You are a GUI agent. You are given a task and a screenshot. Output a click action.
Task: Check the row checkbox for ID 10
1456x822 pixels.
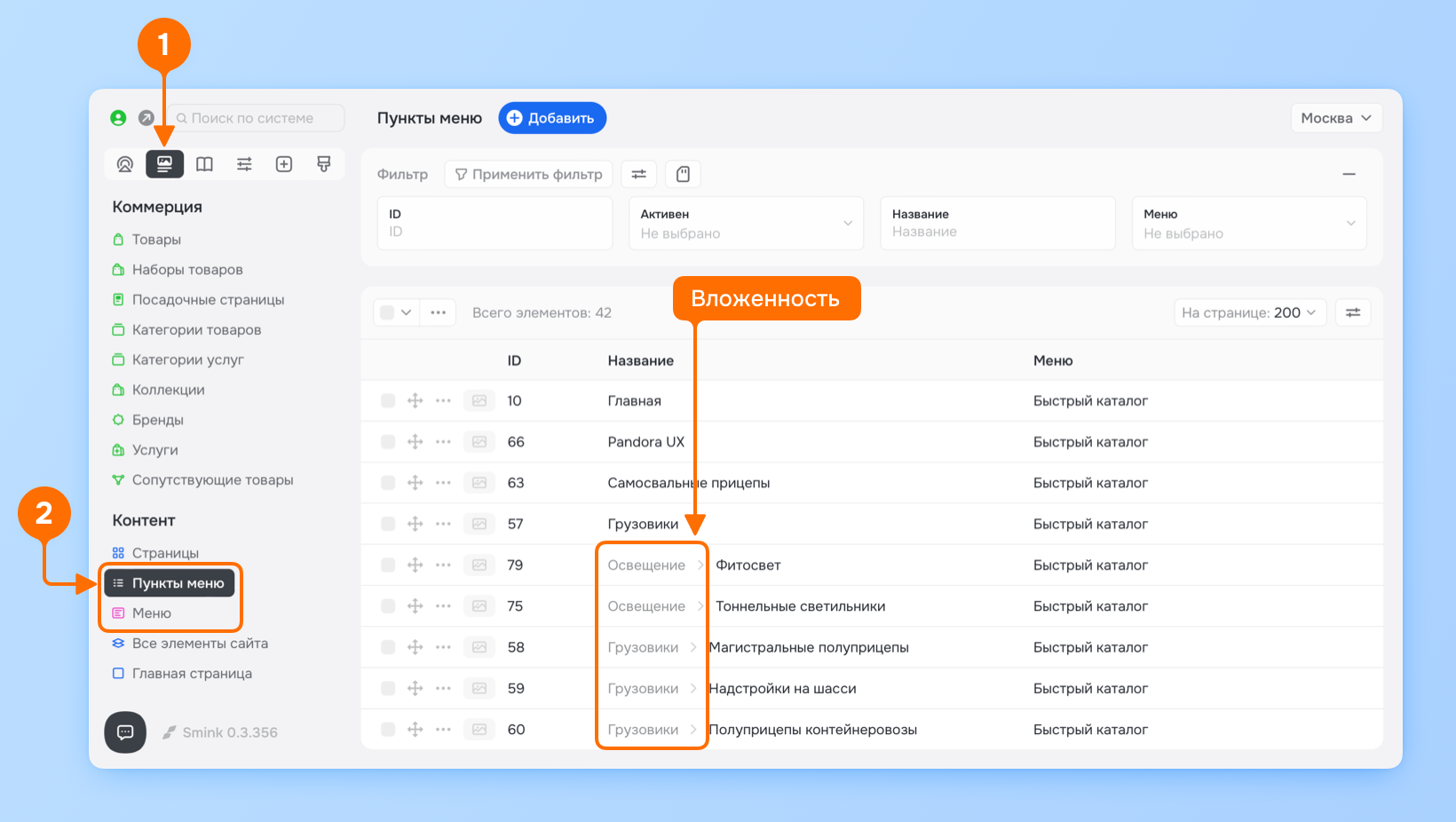pos(388,400)
